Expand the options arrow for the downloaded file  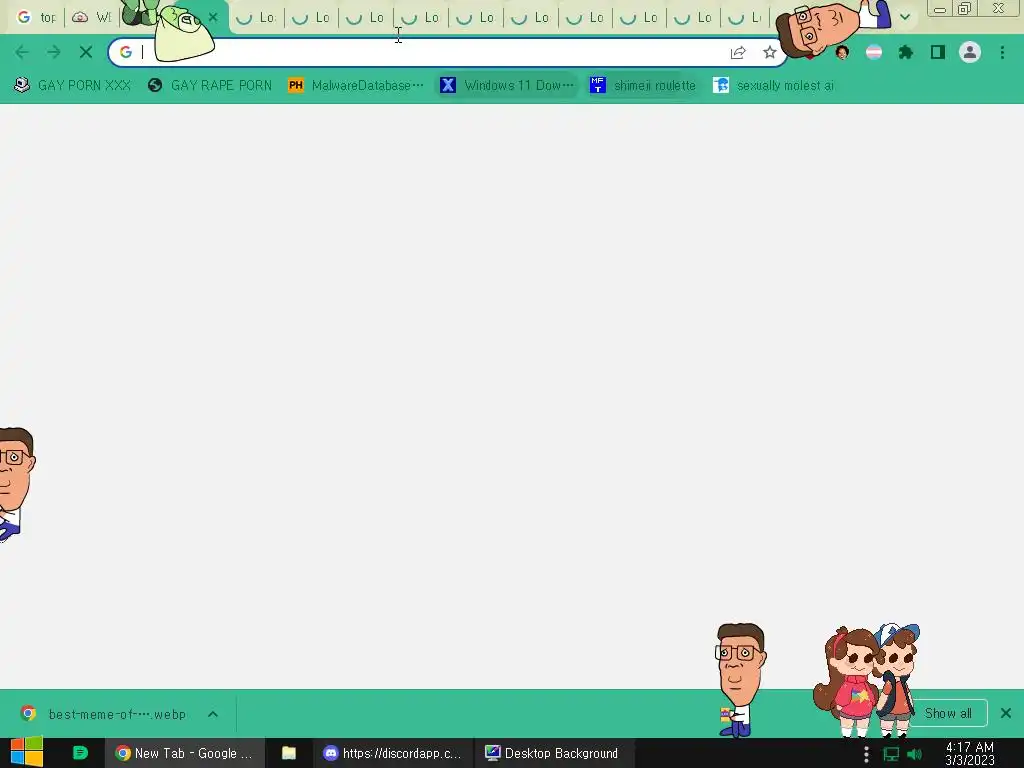point(213,714)
